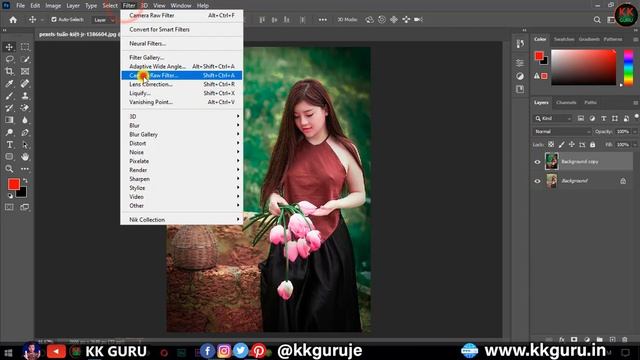Choose Liquify from Filter menu

(182, 93)
